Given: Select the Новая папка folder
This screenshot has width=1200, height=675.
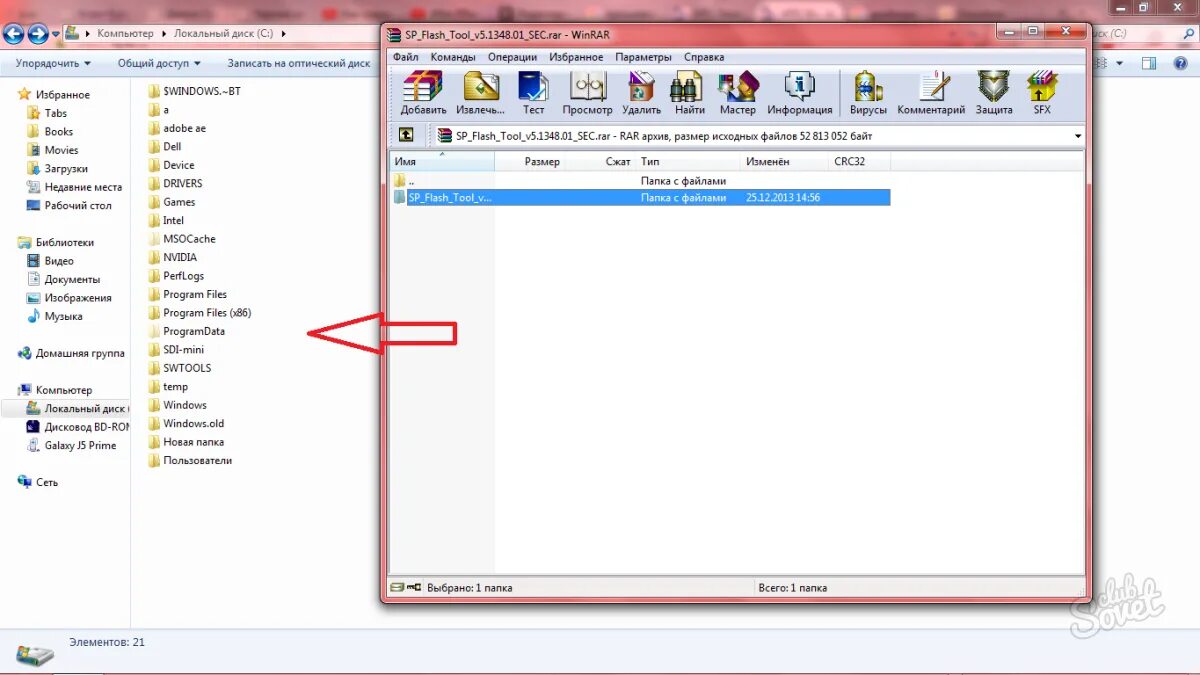Looking at the screenshot, I should [x=186, y=442].
